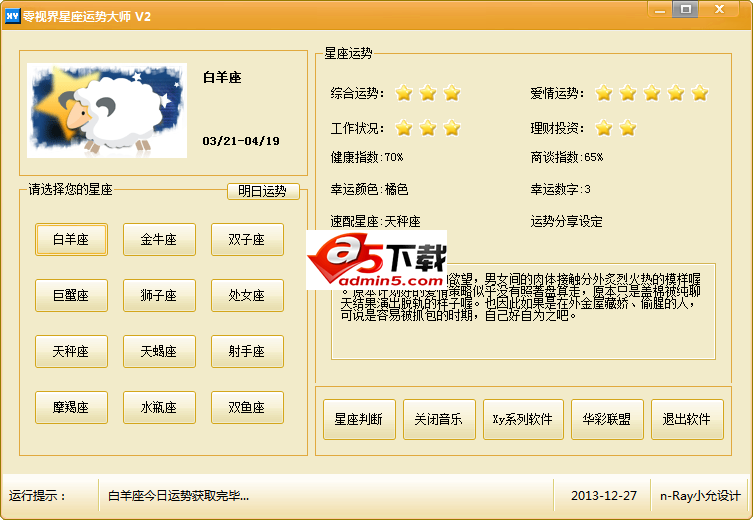Maximize the window
The image size is (753, 520).
pyautogui.click(x=686, y=10)
